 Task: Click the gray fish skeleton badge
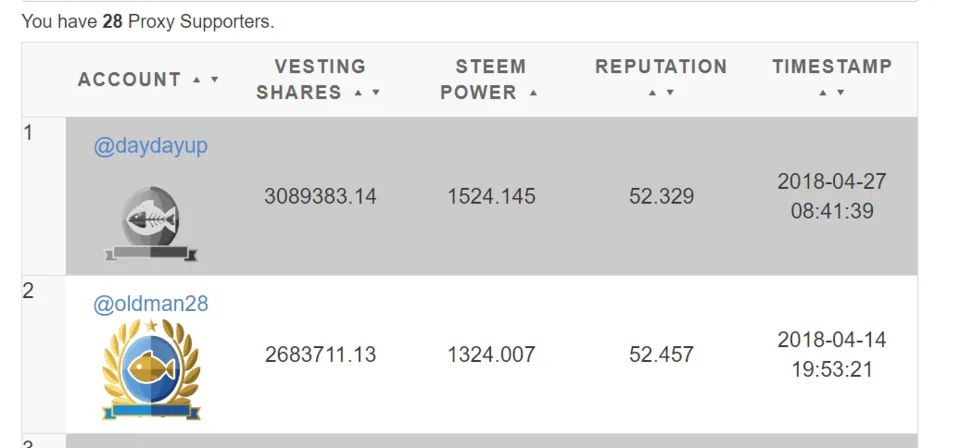(x=151, y=224)
